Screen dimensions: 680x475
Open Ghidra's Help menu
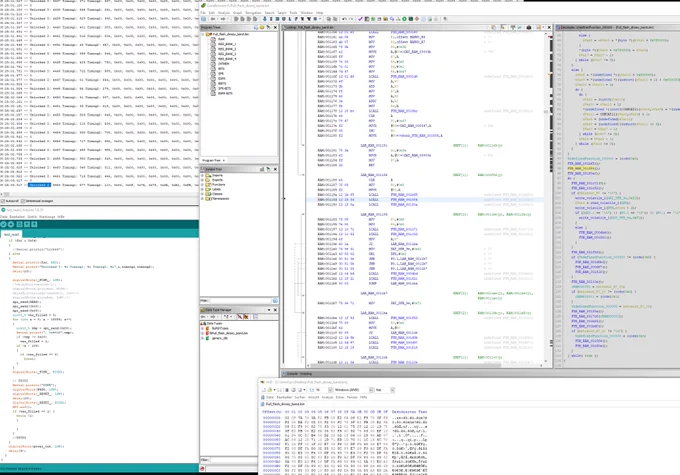click(319, 13)
